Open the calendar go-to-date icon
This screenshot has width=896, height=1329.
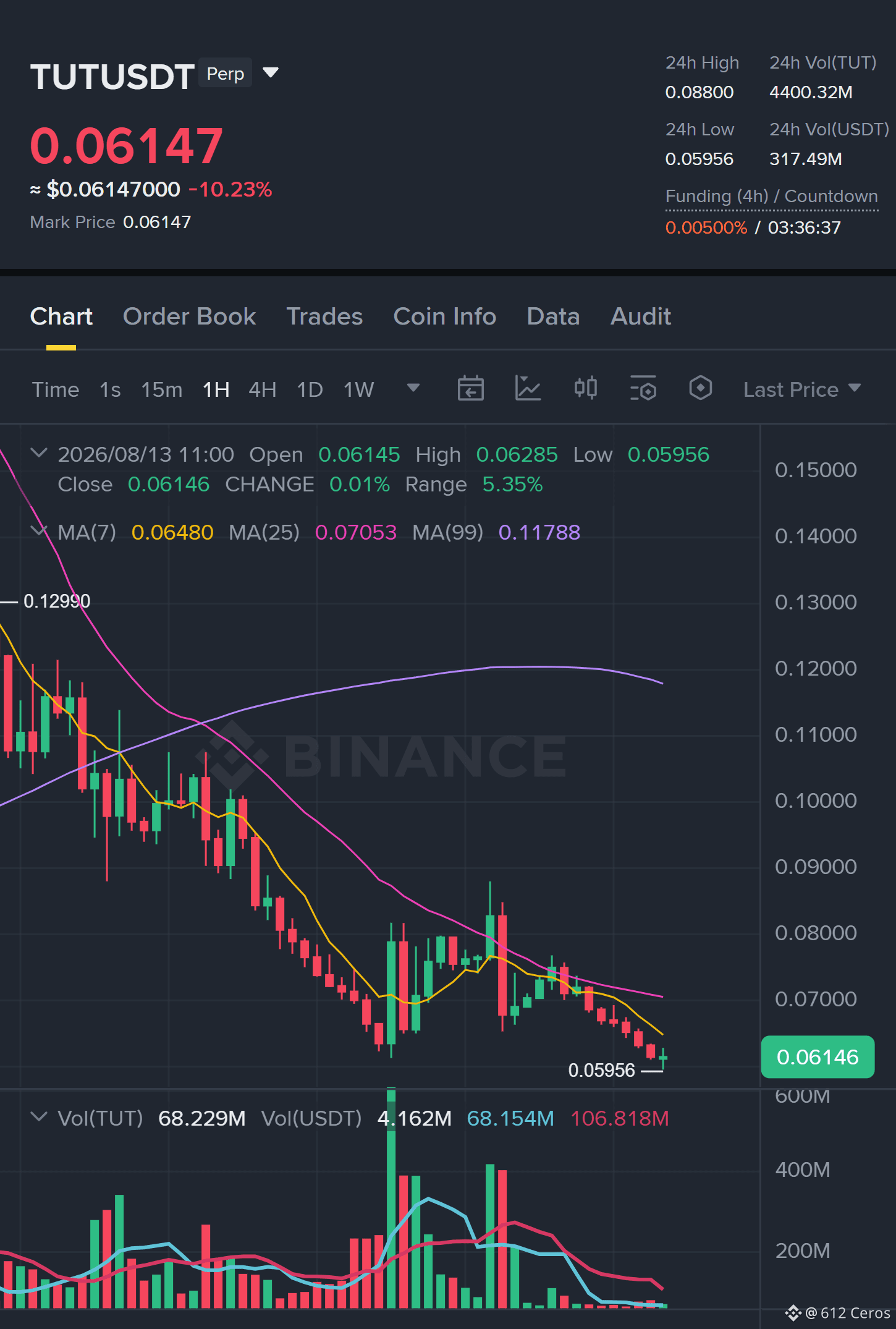click(471, 389)
